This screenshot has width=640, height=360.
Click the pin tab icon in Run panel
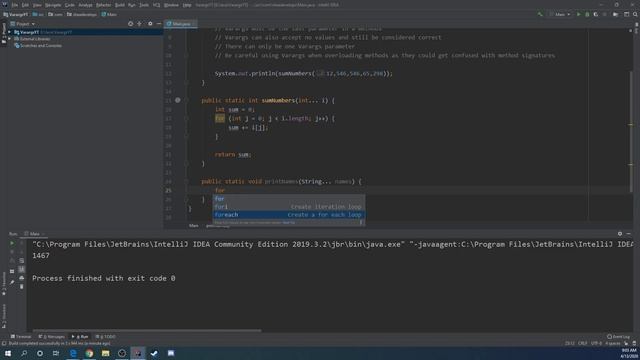[12, 282]
